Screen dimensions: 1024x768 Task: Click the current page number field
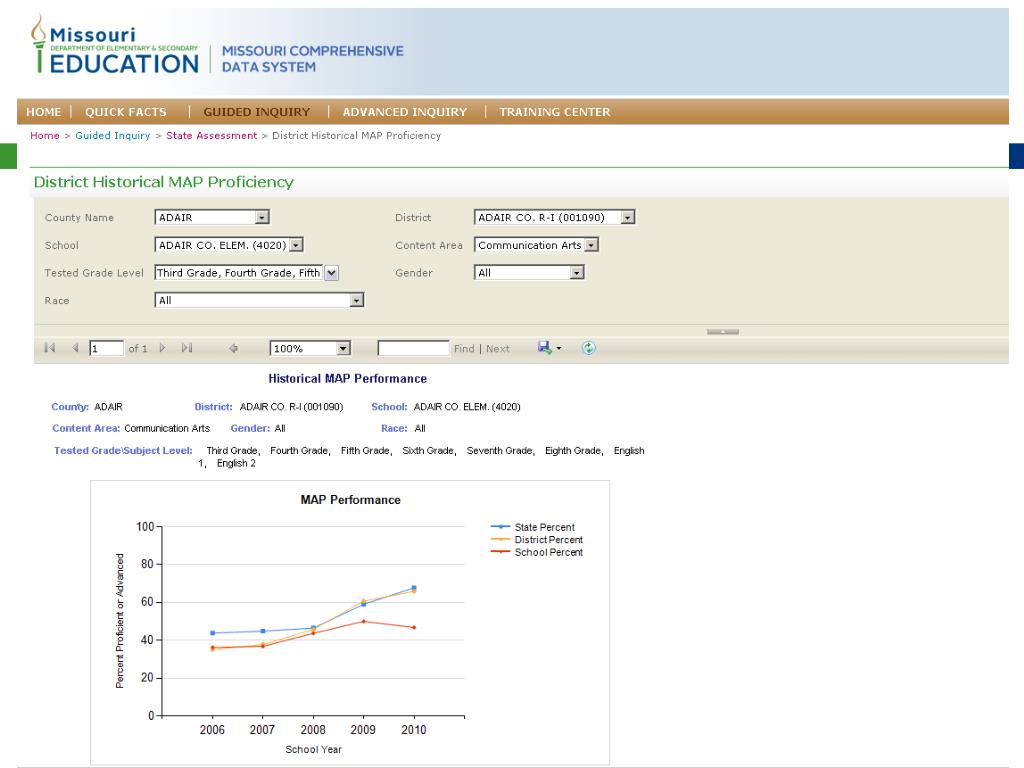pyautogui.click(x=106, y=349)
